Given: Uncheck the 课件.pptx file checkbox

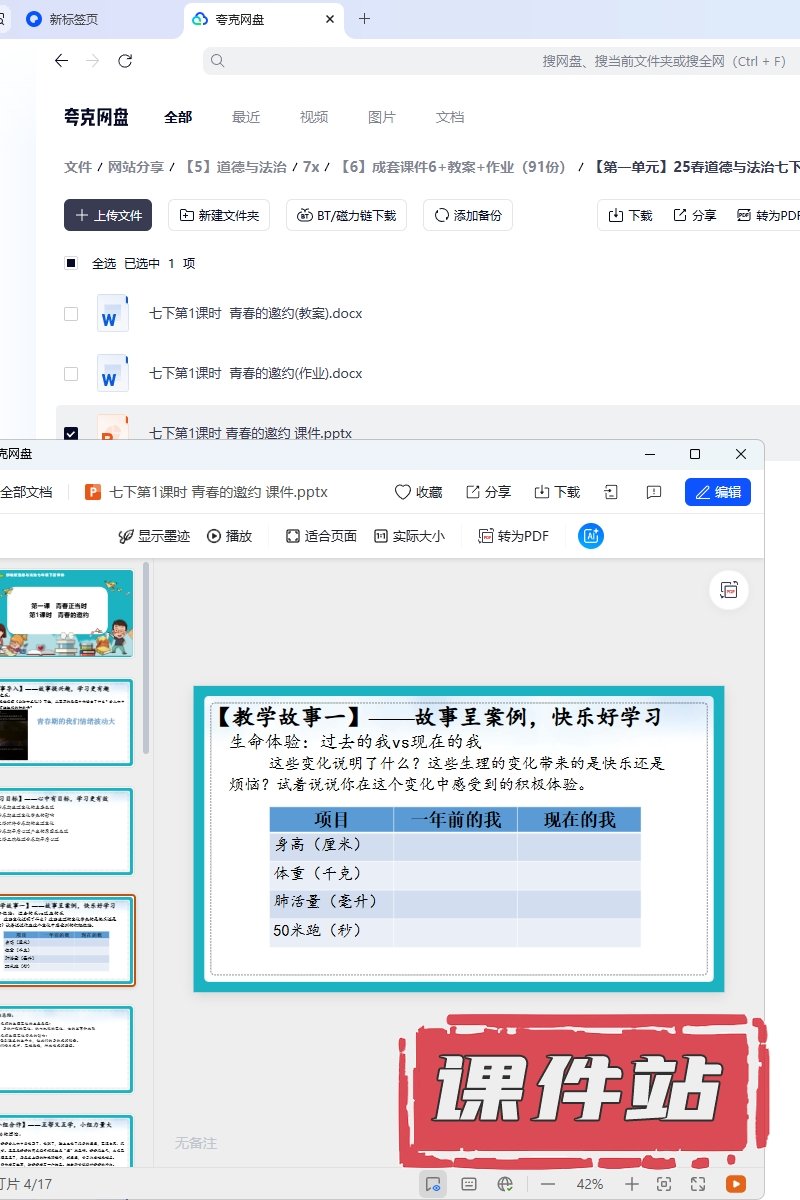Looking at the screenshot, I should 71,434.
